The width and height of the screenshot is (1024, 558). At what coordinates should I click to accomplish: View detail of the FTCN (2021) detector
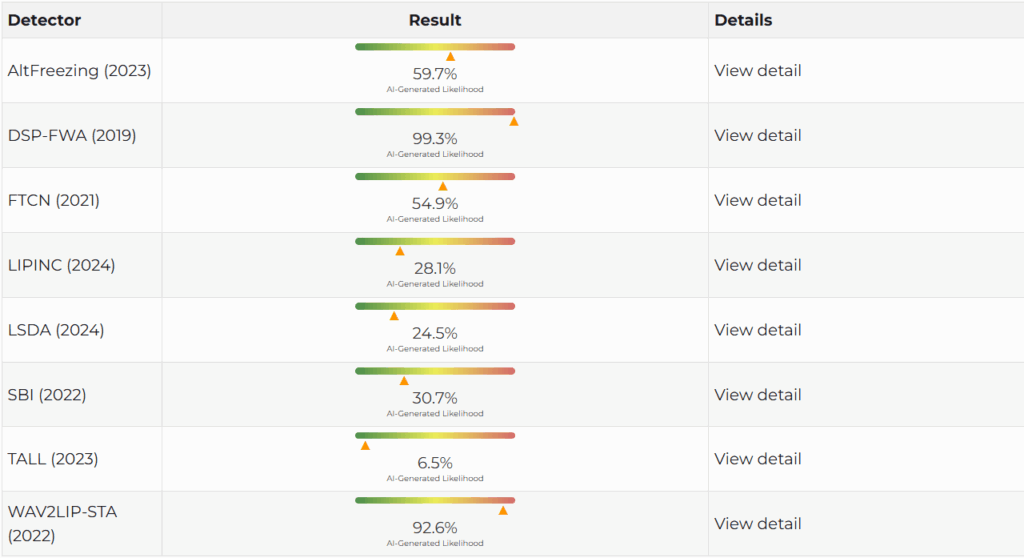pyautogui.click(x=758, y=200)
